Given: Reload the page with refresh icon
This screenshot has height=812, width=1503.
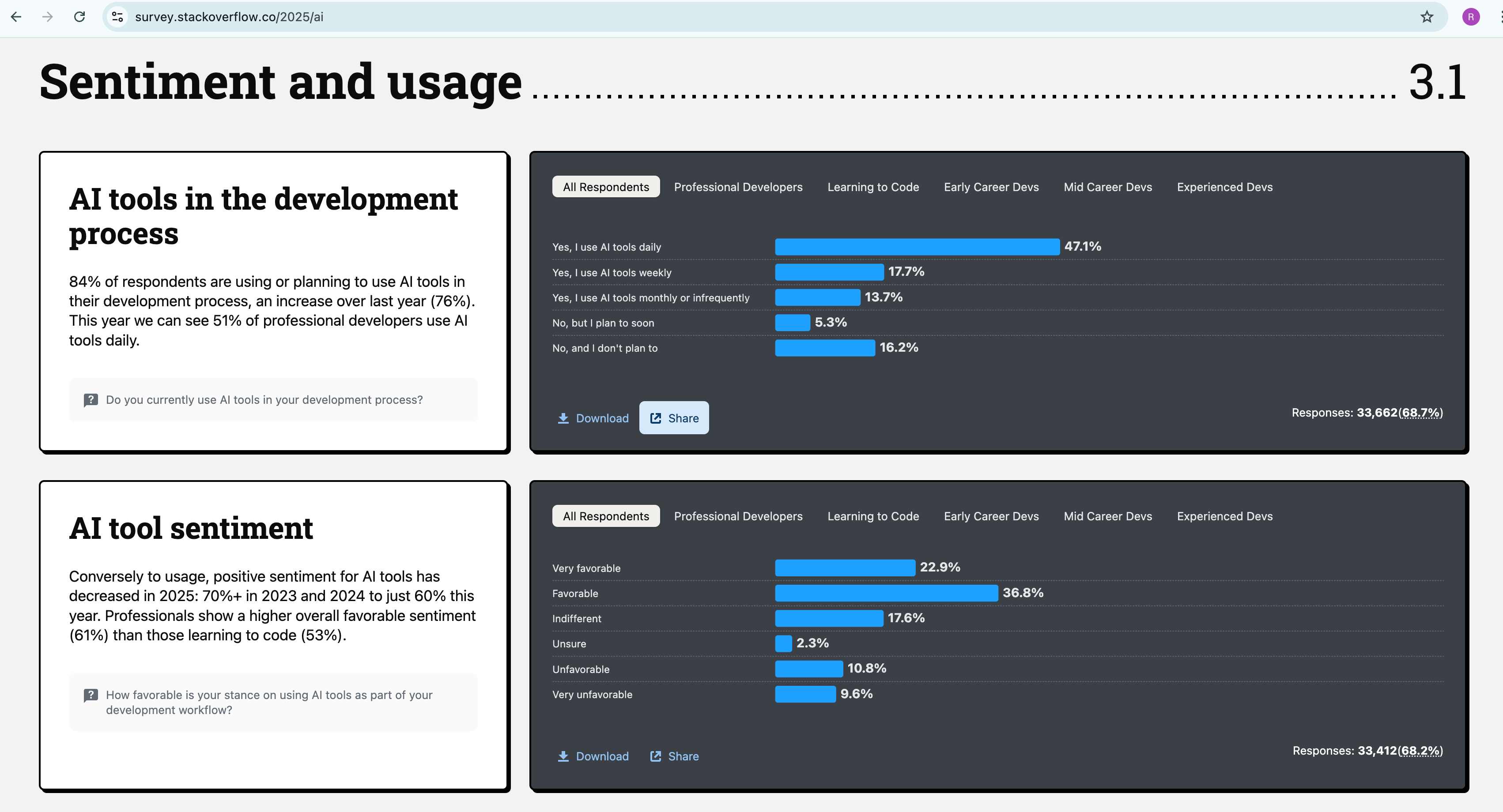Looking at the screenshot, I should [80, 17].
